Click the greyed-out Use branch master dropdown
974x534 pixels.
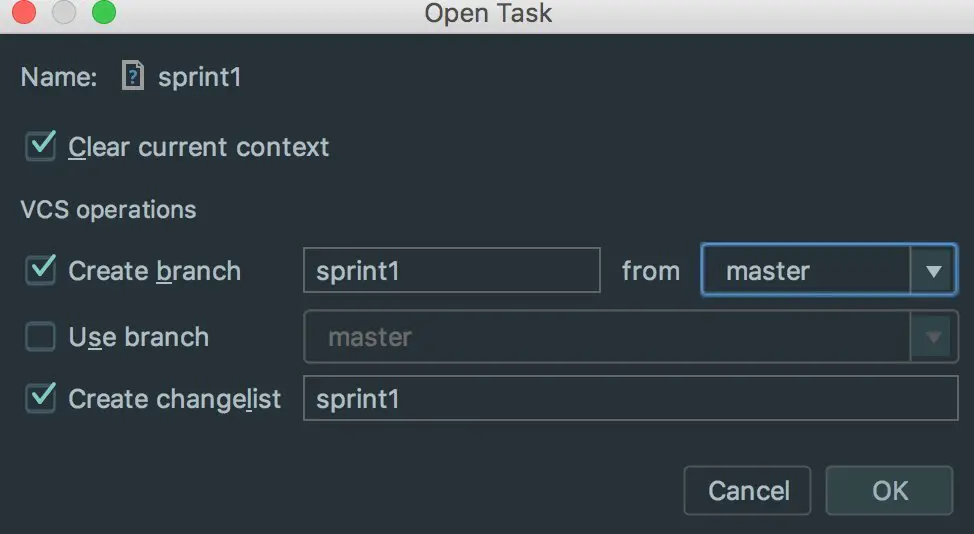coord(606,337)
